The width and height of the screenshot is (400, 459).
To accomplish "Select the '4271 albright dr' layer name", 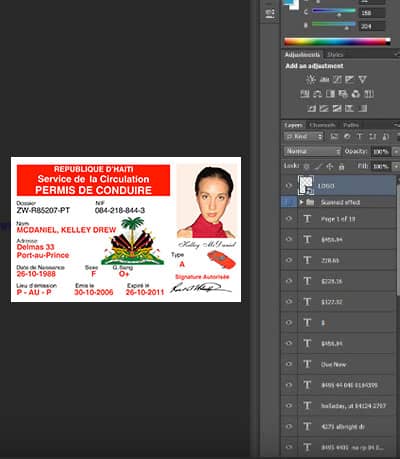I will tap(343, 427).
